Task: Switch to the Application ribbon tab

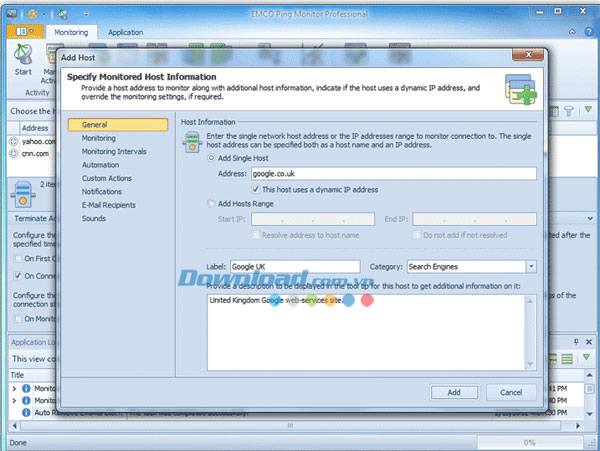Action: (x=125, y=32)
